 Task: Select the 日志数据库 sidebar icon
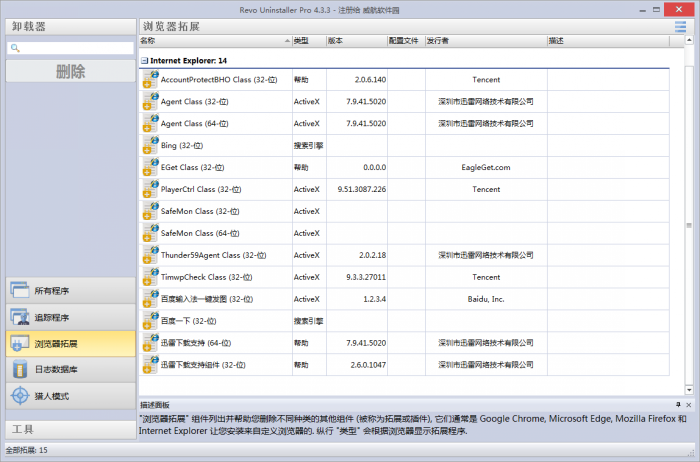(20, 370)
